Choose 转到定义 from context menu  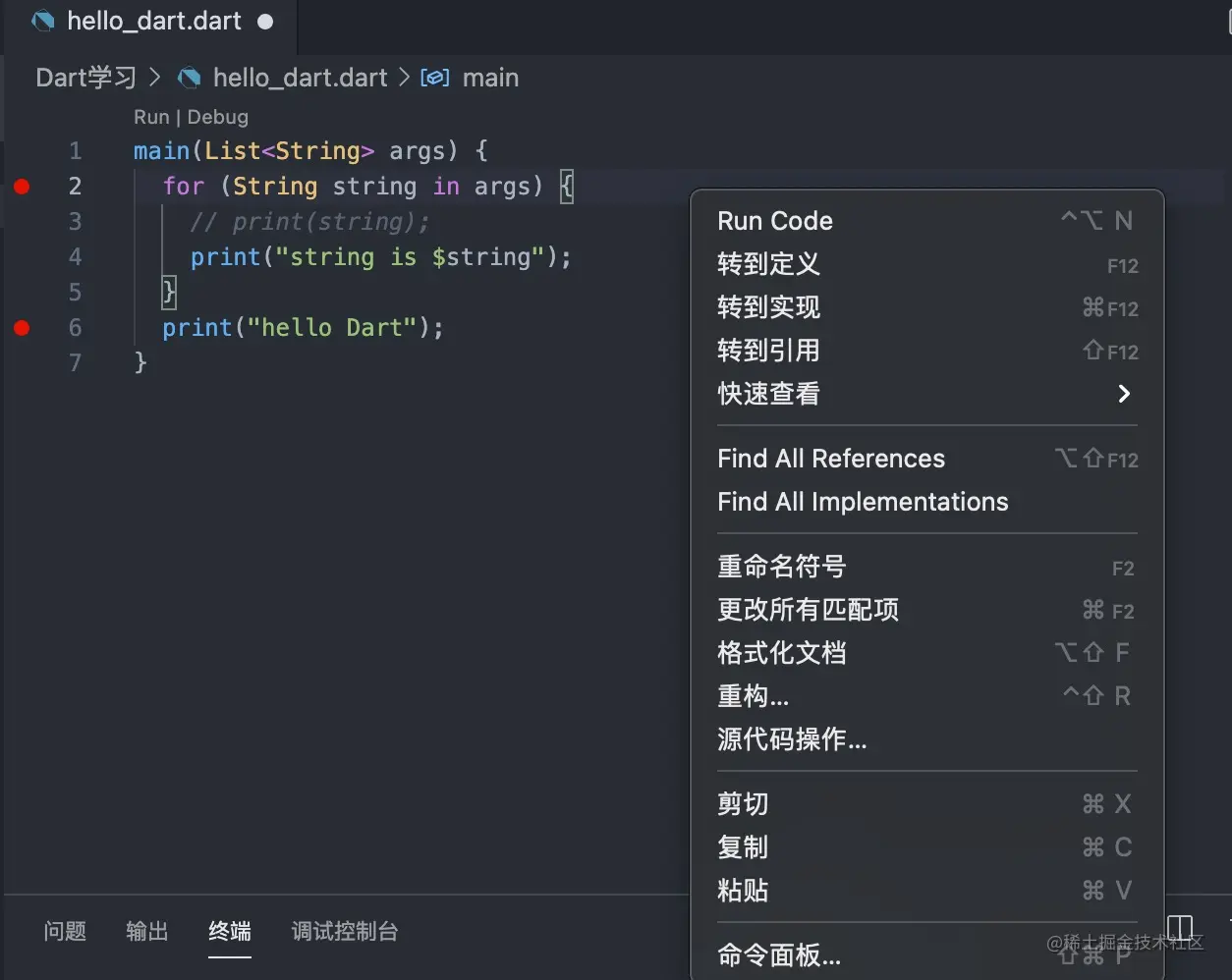click(x=926, y=264)
